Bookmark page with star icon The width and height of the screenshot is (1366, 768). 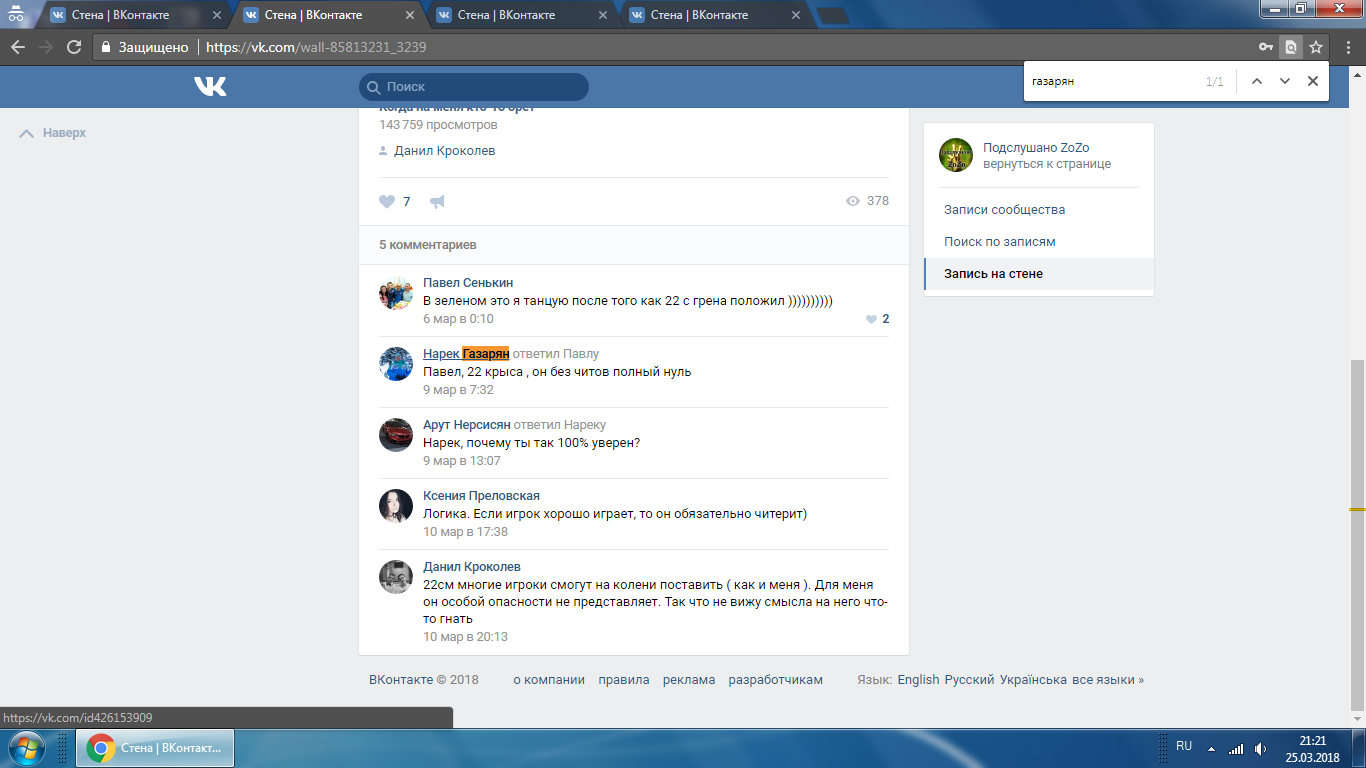(1316, 47)
